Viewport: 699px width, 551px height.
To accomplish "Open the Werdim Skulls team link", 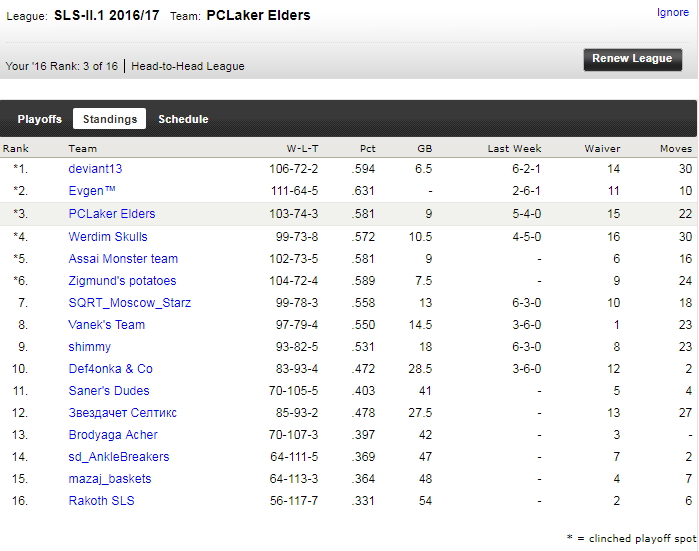I will point(108,236).
